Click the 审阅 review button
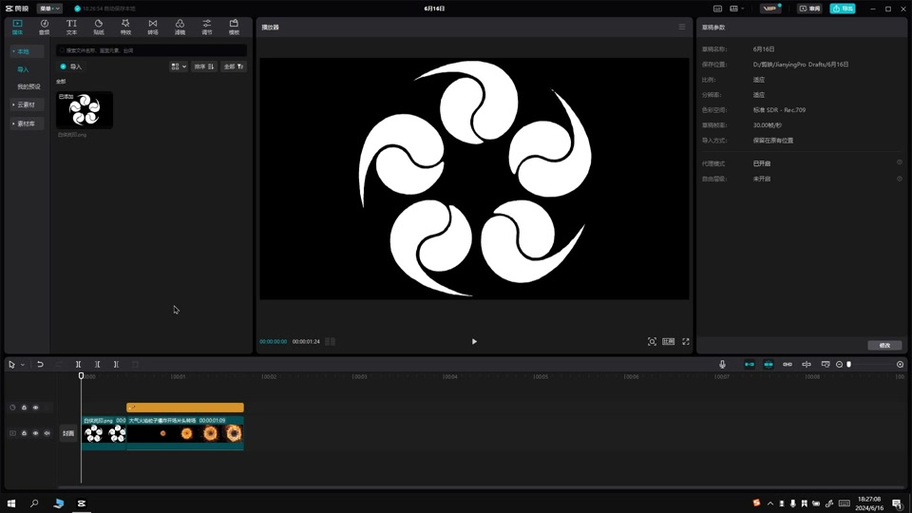This screenshot has width=912, height=513. coord(810,9)
